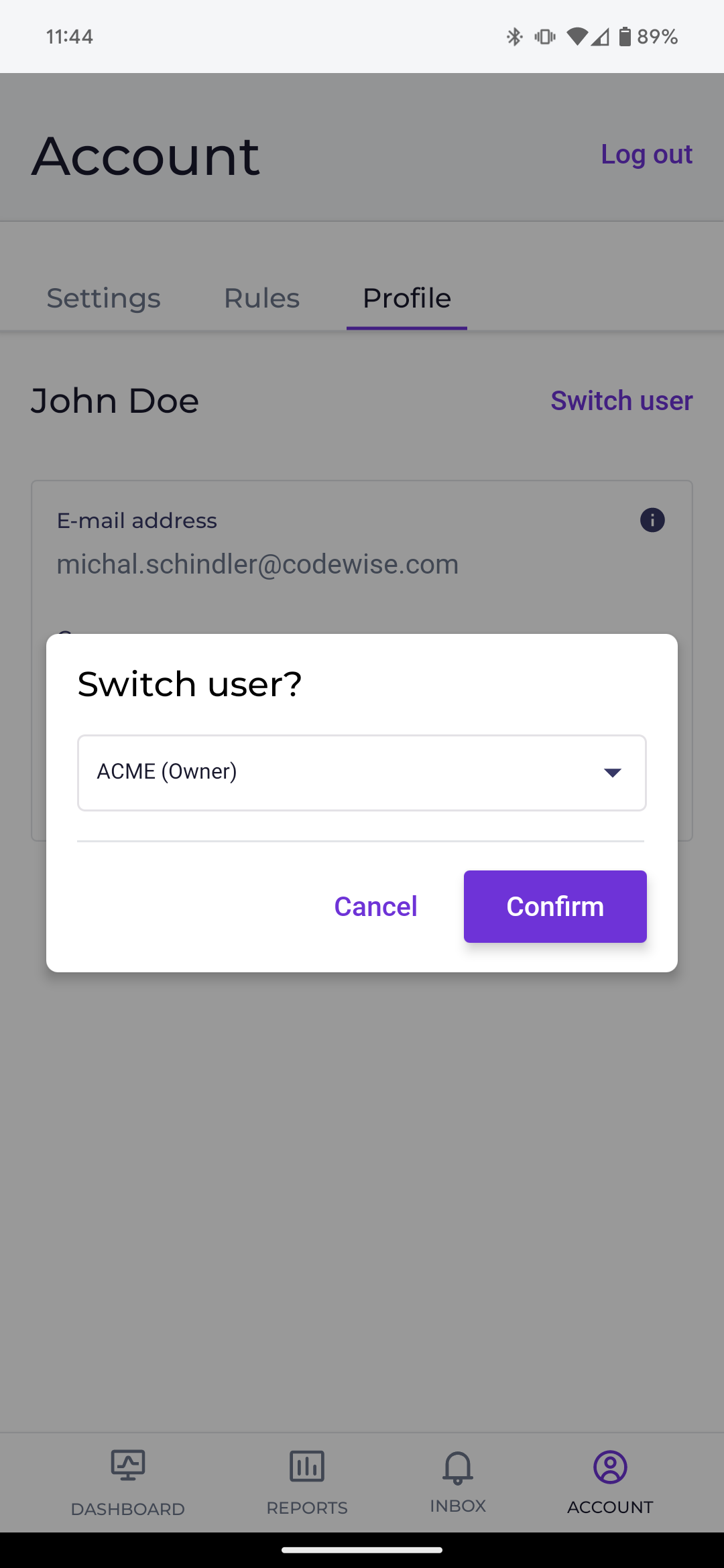Viewport: 724px width, 1568px height.
Task: Open Reports bar chart icon
Action: coord(307,1465)
